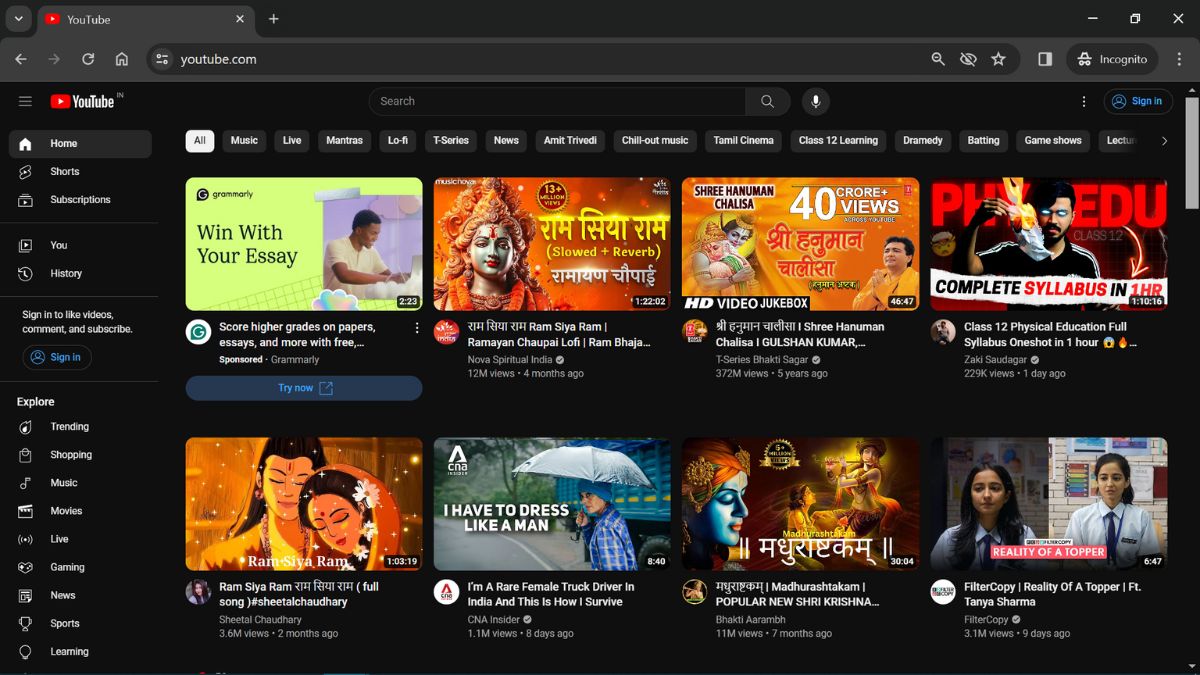Toggle the browser side panel
Viewport: 1200px width, 675px height.
[x=1045, y=59]
